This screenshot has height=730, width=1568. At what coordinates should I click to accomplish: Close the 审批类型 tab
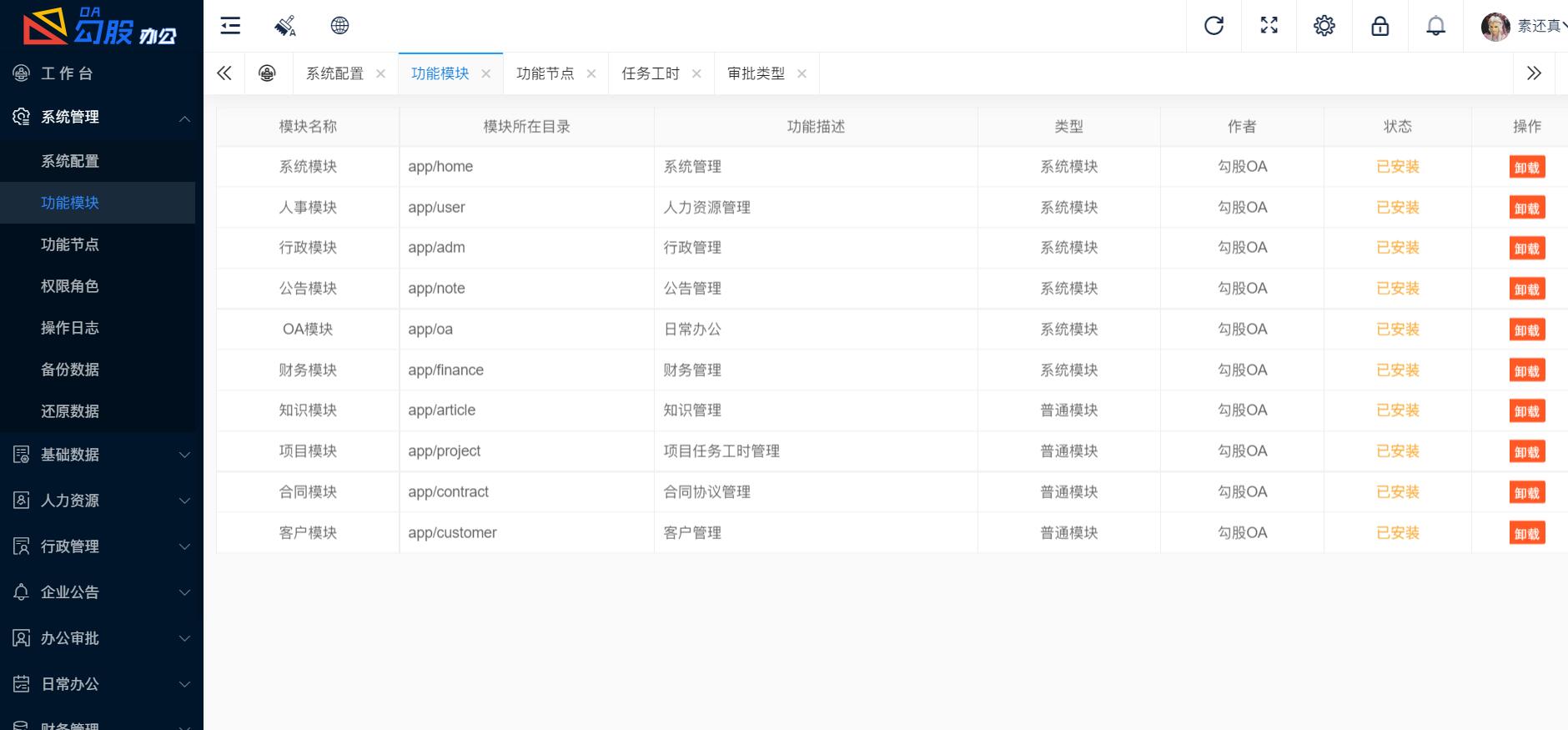[802, 73]
